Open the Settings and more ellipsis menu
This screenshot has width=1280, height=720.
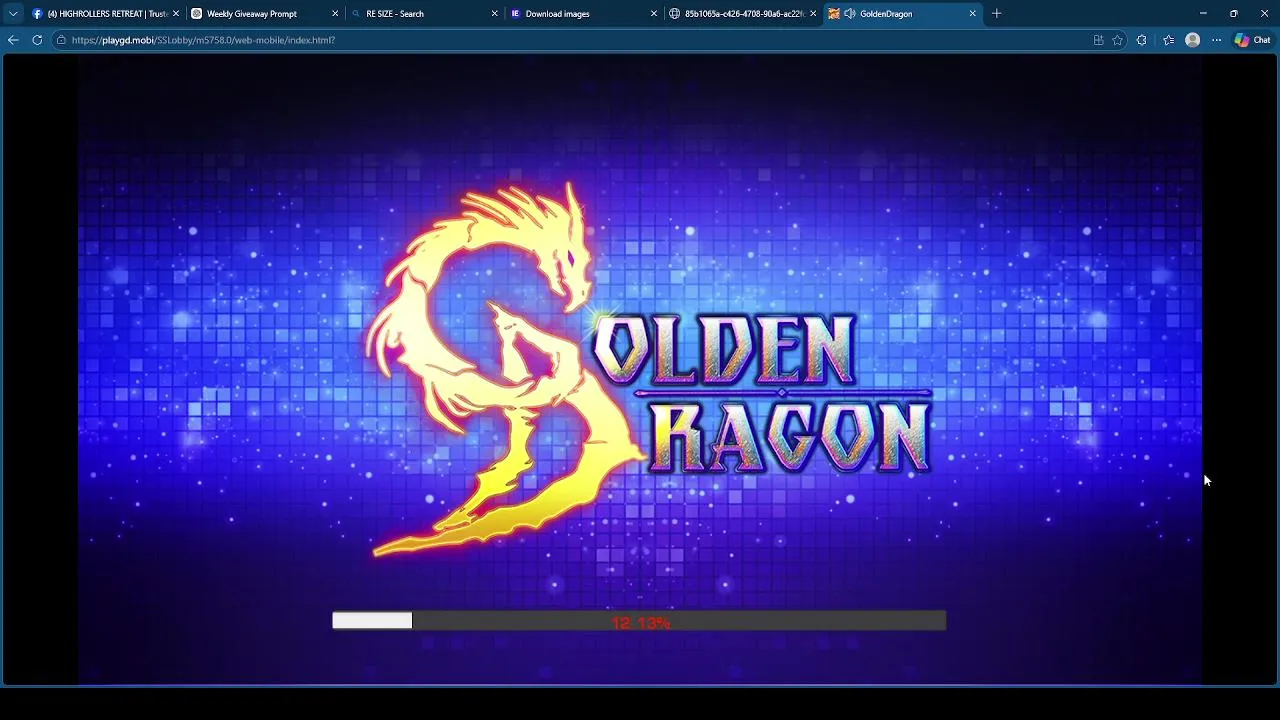click(x=1216, y=40)
